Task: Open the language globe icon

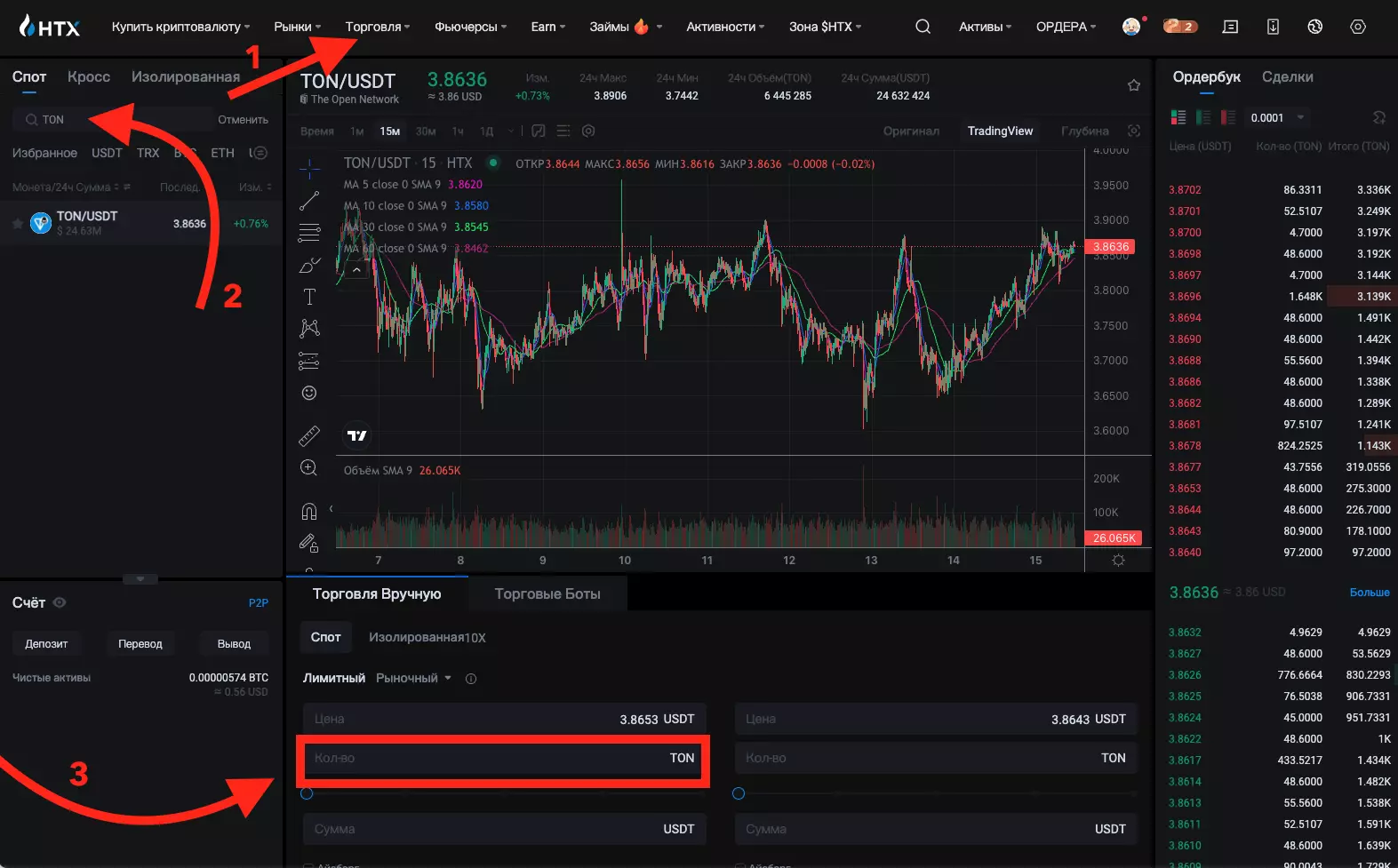Action: [1315, 27]
